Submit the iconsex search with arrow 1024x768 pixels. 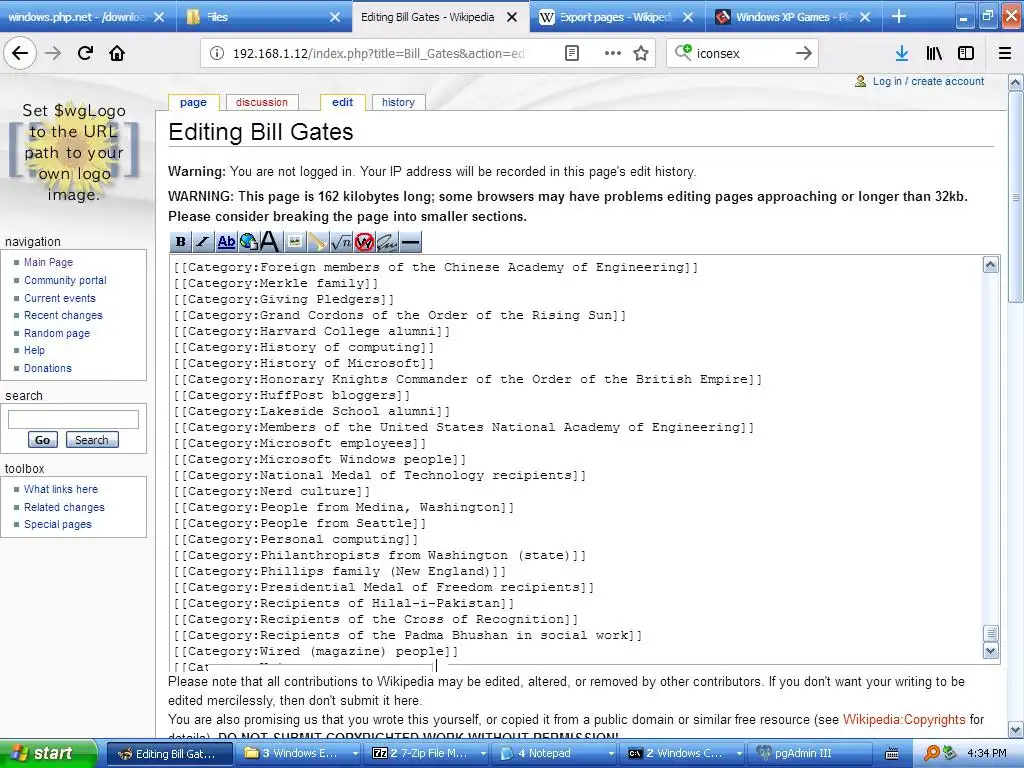pos(804,53)
